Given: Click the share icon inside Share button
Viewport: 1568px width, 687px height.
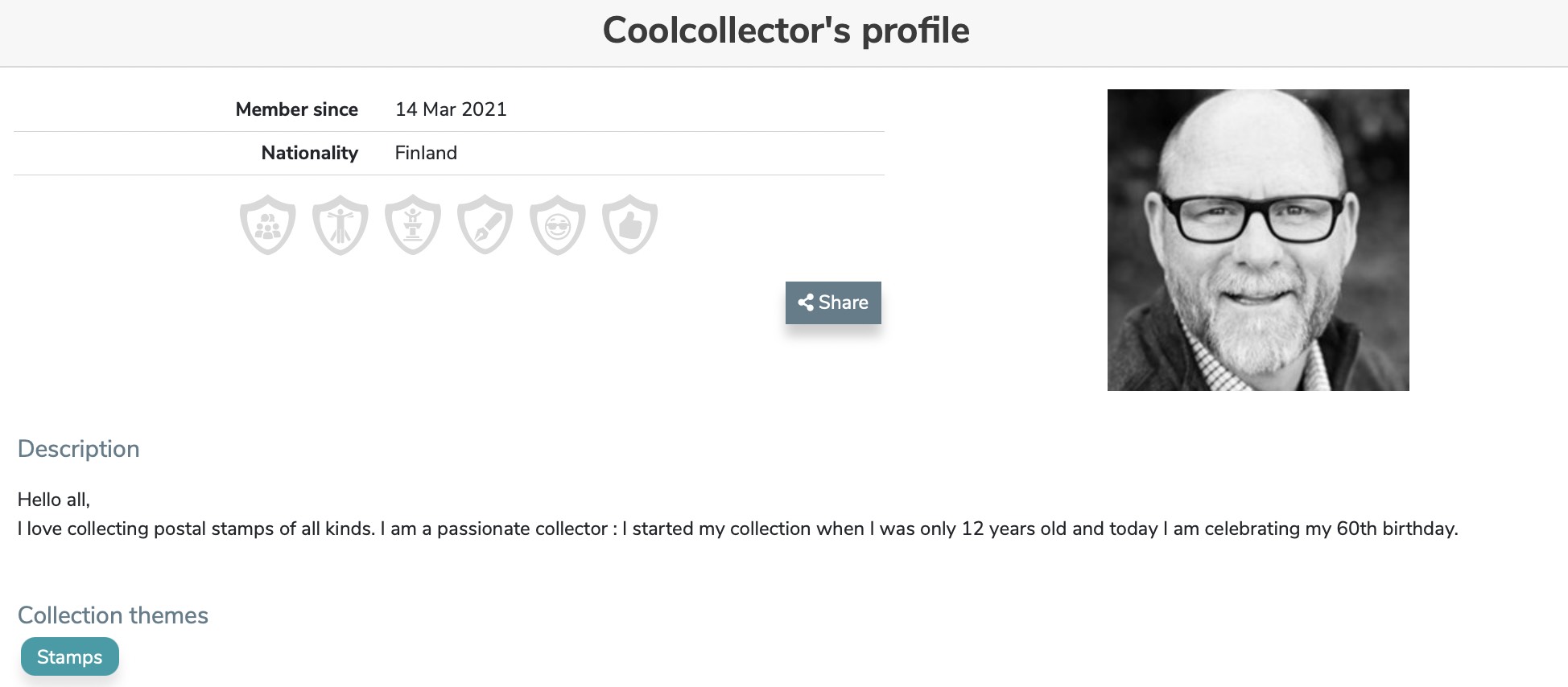Looking at the screenshot, I should click(x=806, y=302).
